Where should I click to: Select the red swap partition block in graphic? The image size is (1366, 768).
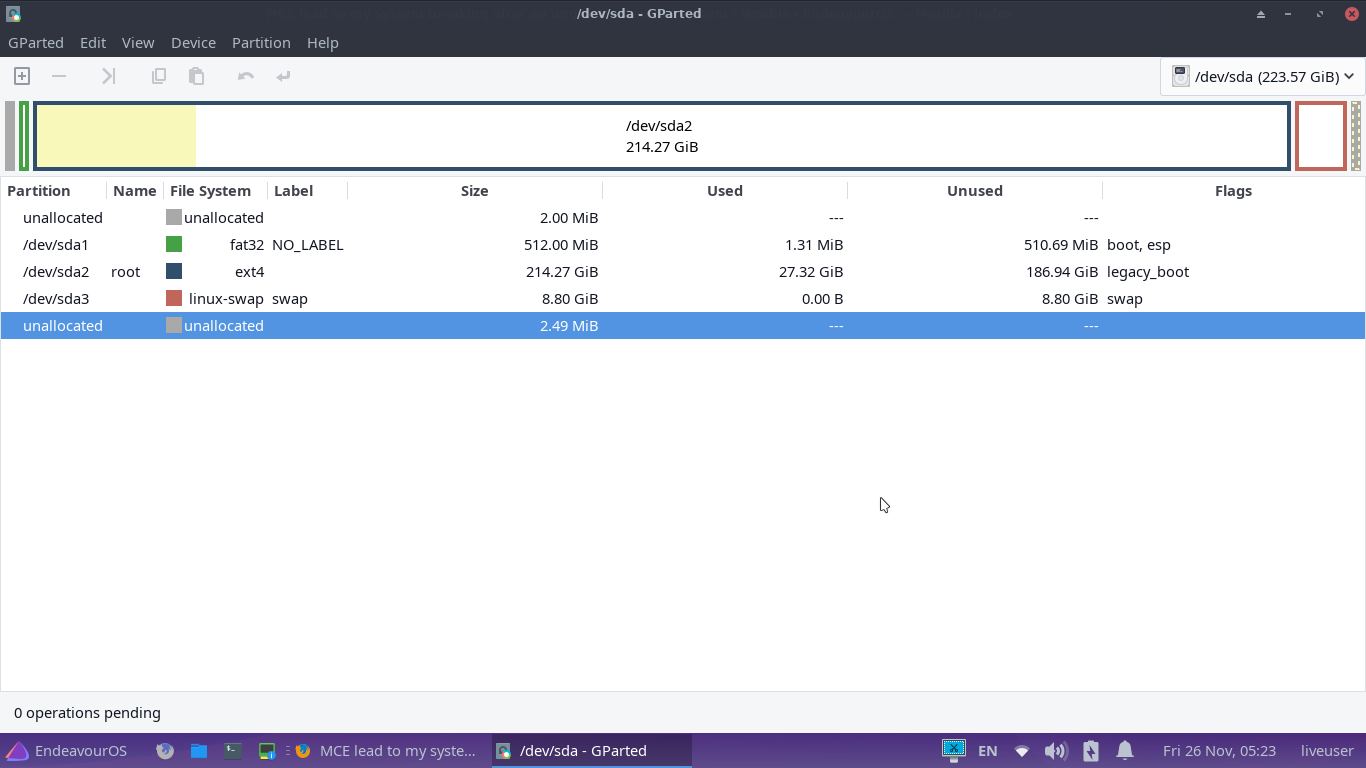click(1321, 136)
